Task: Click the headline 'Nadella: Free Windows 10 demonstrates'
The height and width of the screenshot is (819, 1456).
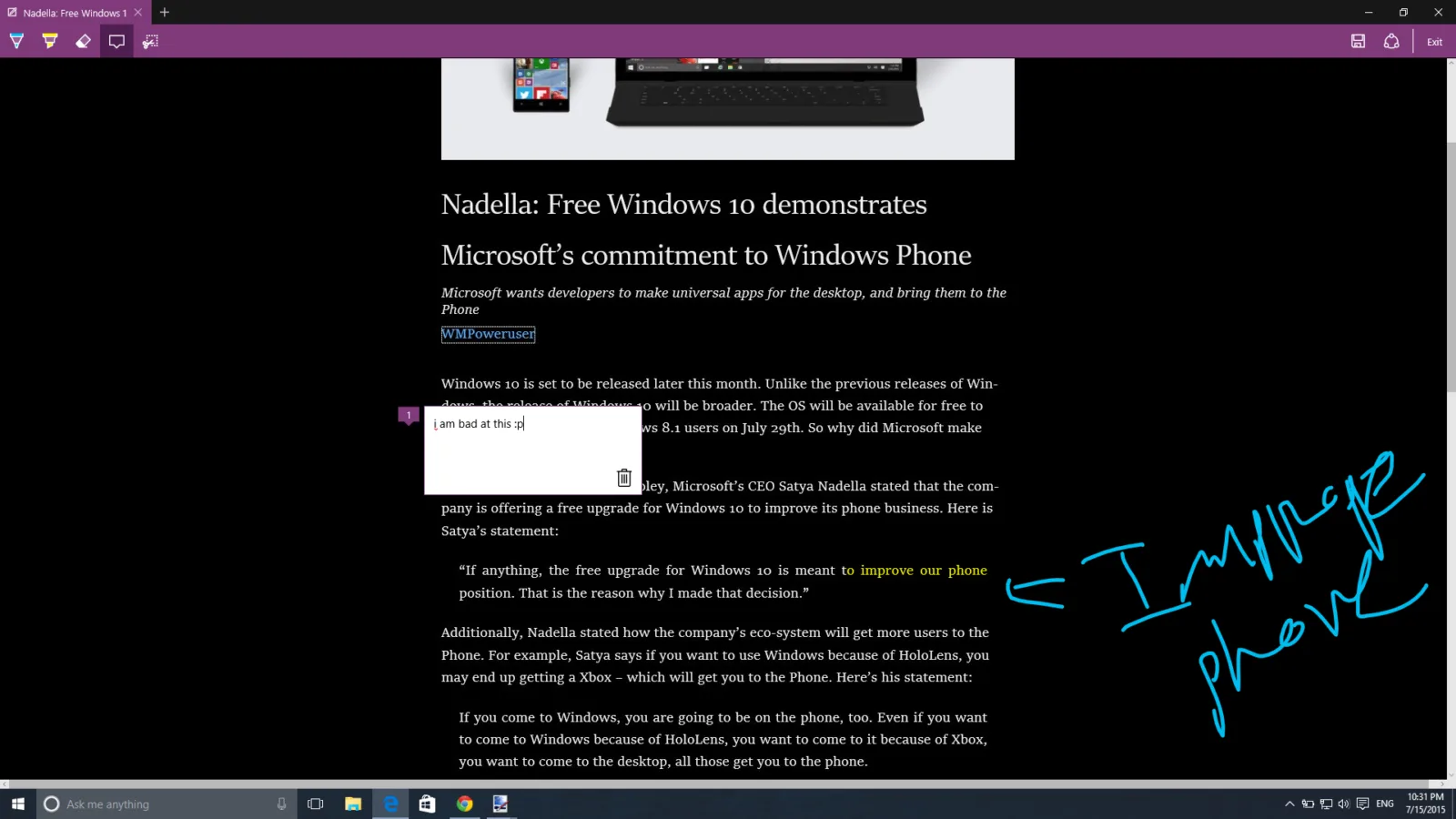Action: (x=684, y=204)
